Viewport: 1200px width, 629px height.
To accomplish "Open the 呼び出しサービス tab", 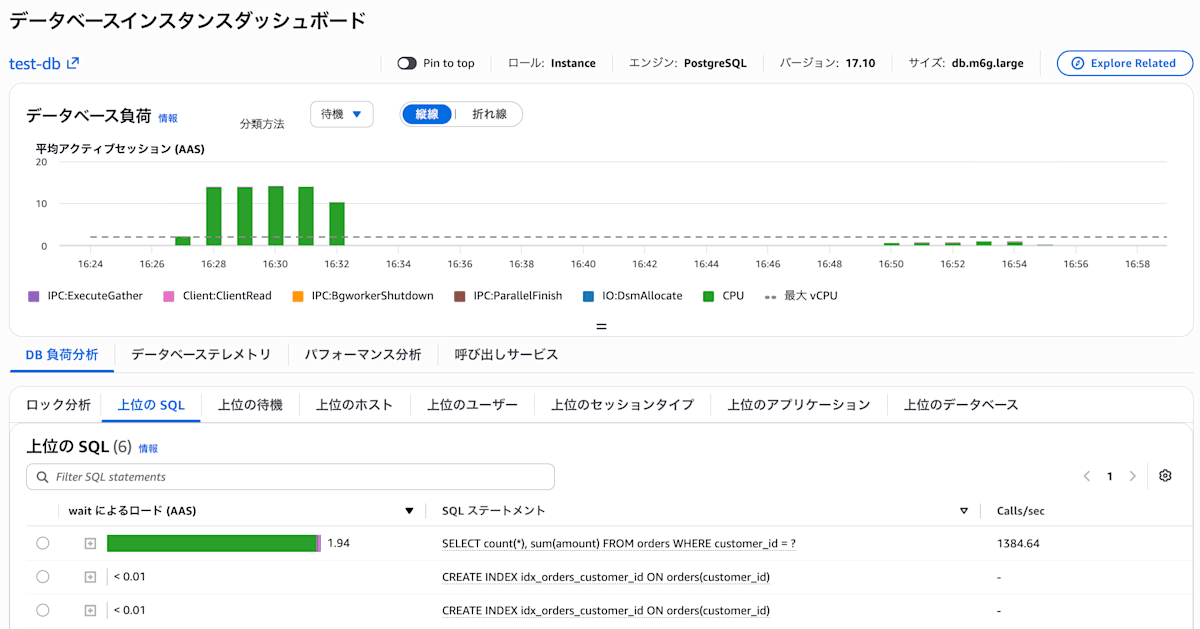I will pyautogui.click(x=506, y=354).
